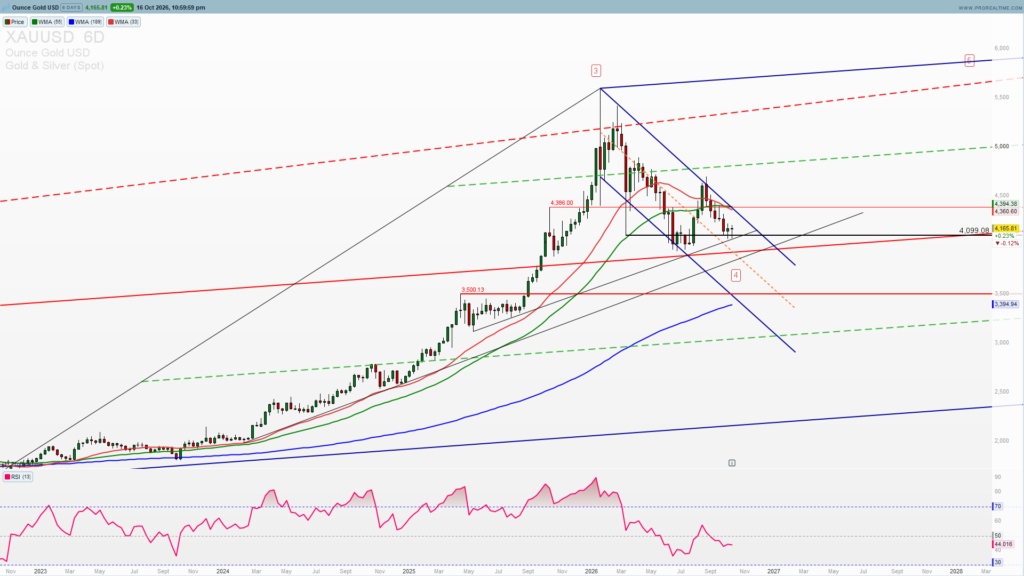Click the 2027 label on time axis
1024x576 pixels.
pyautogui.click(x=773, y=571)
